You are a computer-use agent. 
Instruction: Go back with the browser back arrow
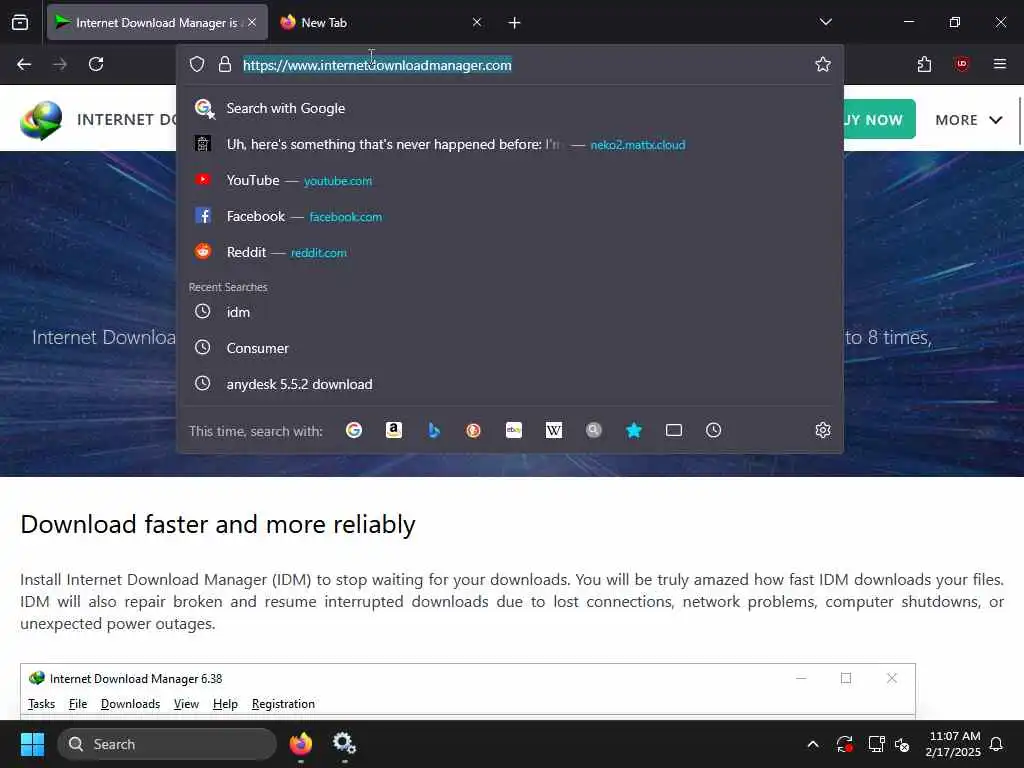pos(24,64)
